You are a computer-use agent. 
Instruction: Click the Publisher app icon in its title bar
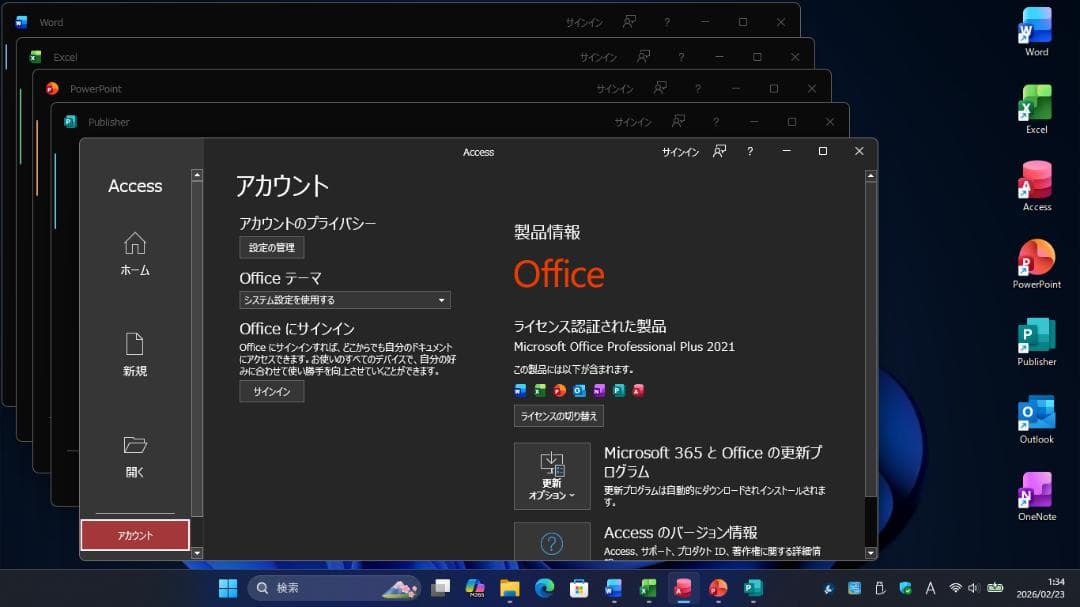click(x=70, y=122)
